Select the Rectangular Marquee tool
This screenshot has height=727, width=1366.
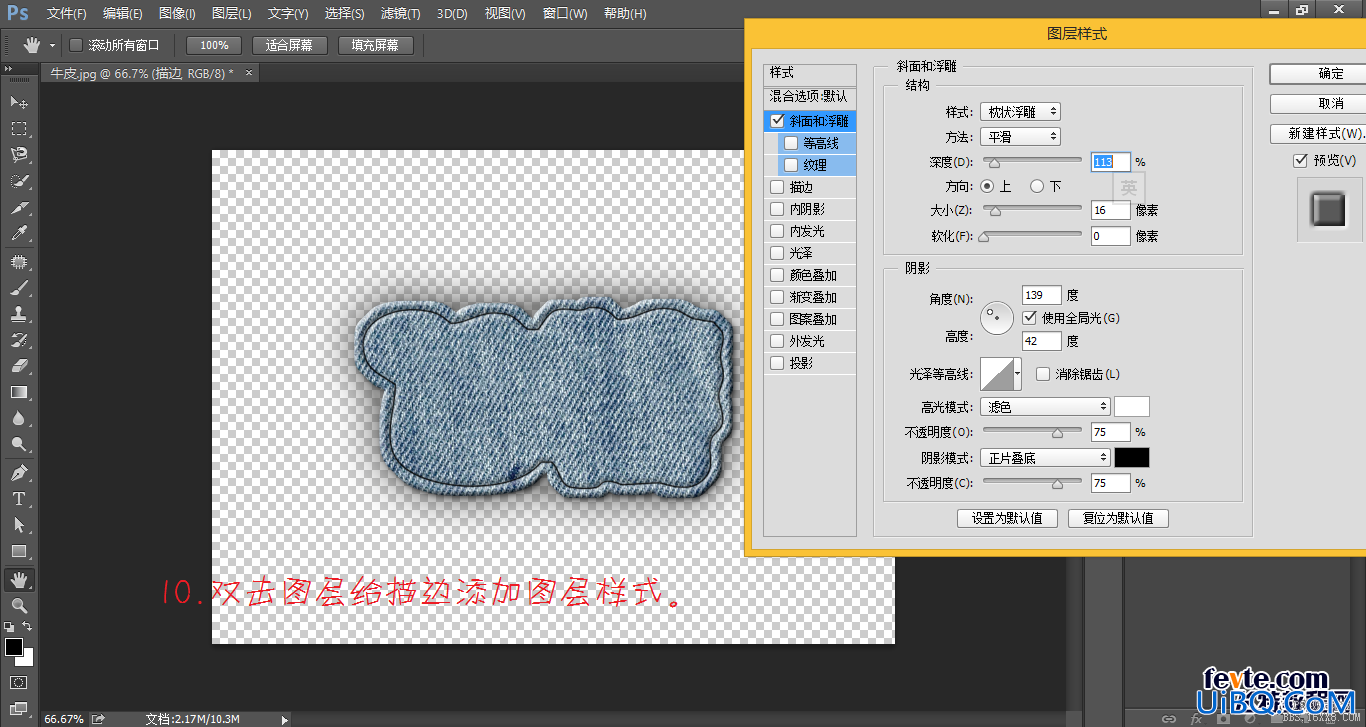click(19, 128)
